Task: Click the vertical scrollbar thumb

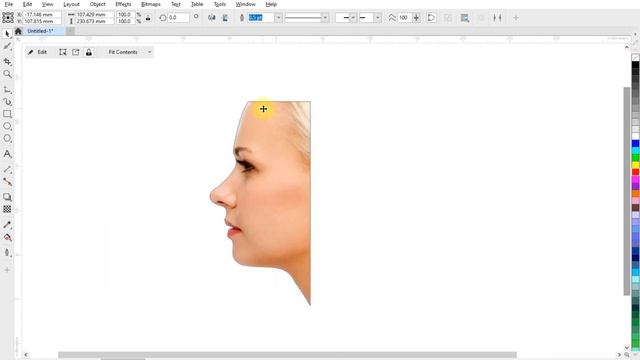Action: (x=627, y=191)
